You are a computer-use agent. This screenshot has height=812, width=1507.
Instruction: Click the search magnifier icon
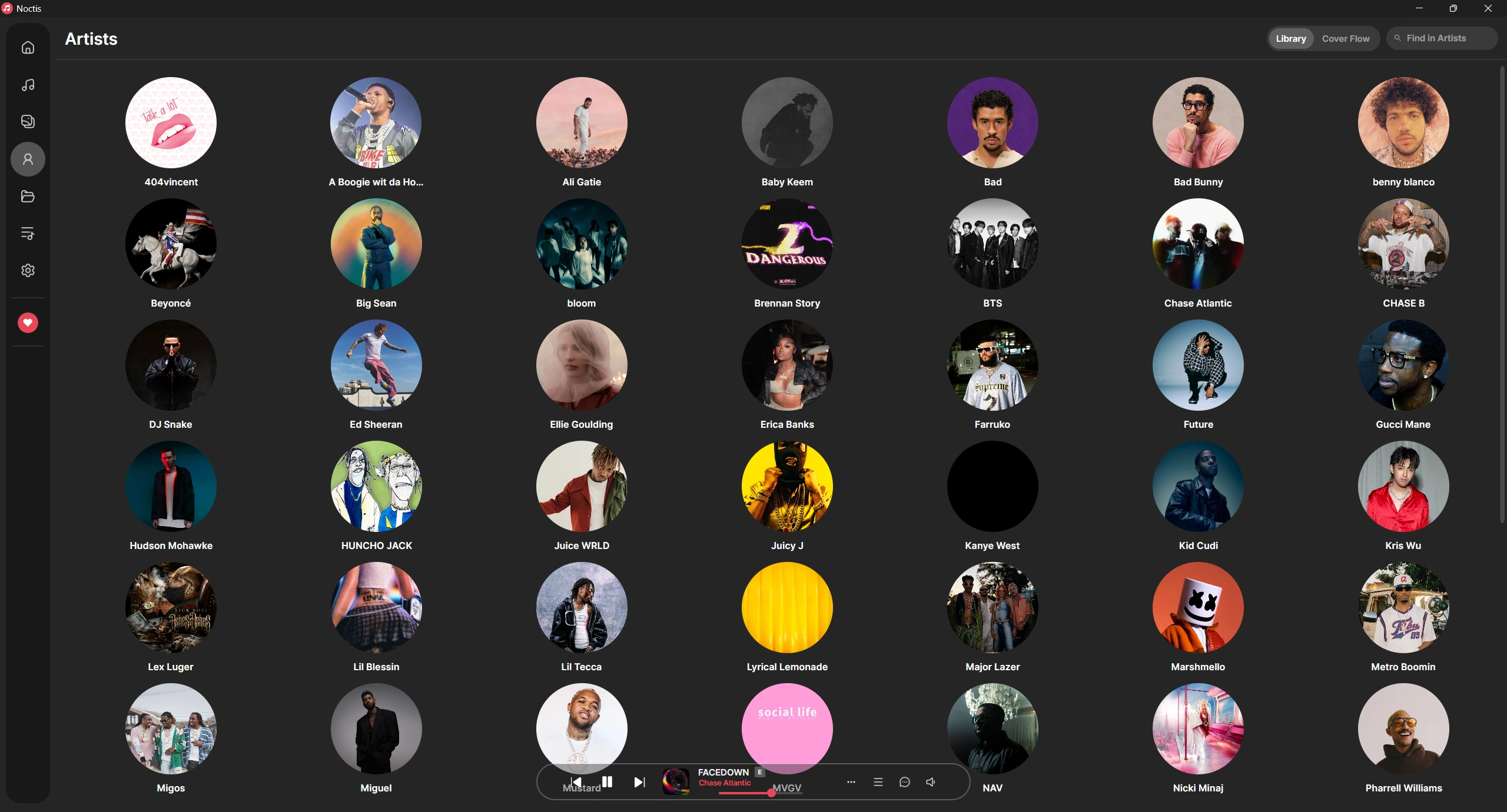click(x=1398, y=38)
